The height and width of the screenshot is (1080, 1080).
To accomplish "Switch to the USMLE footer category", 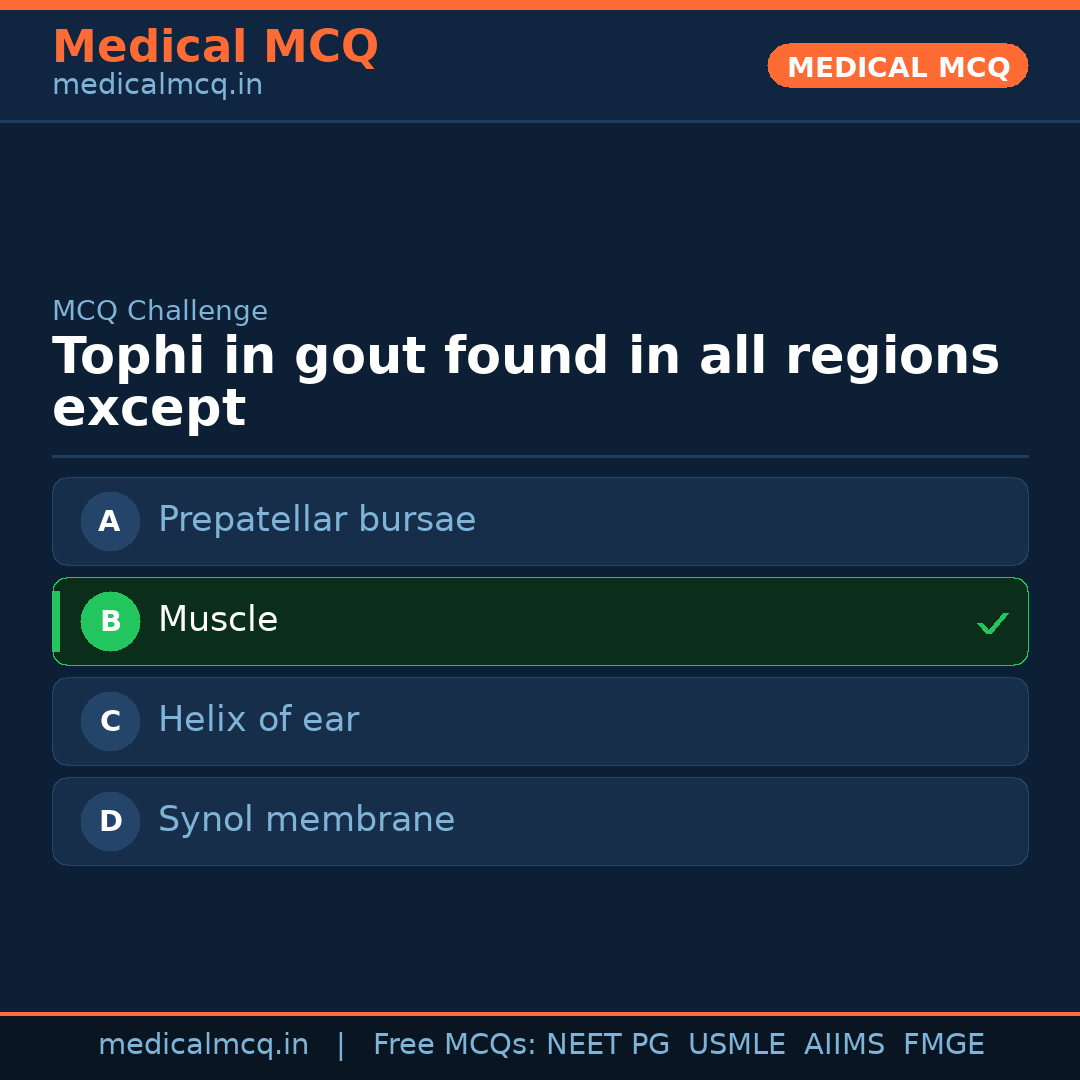I will 737,1044.
